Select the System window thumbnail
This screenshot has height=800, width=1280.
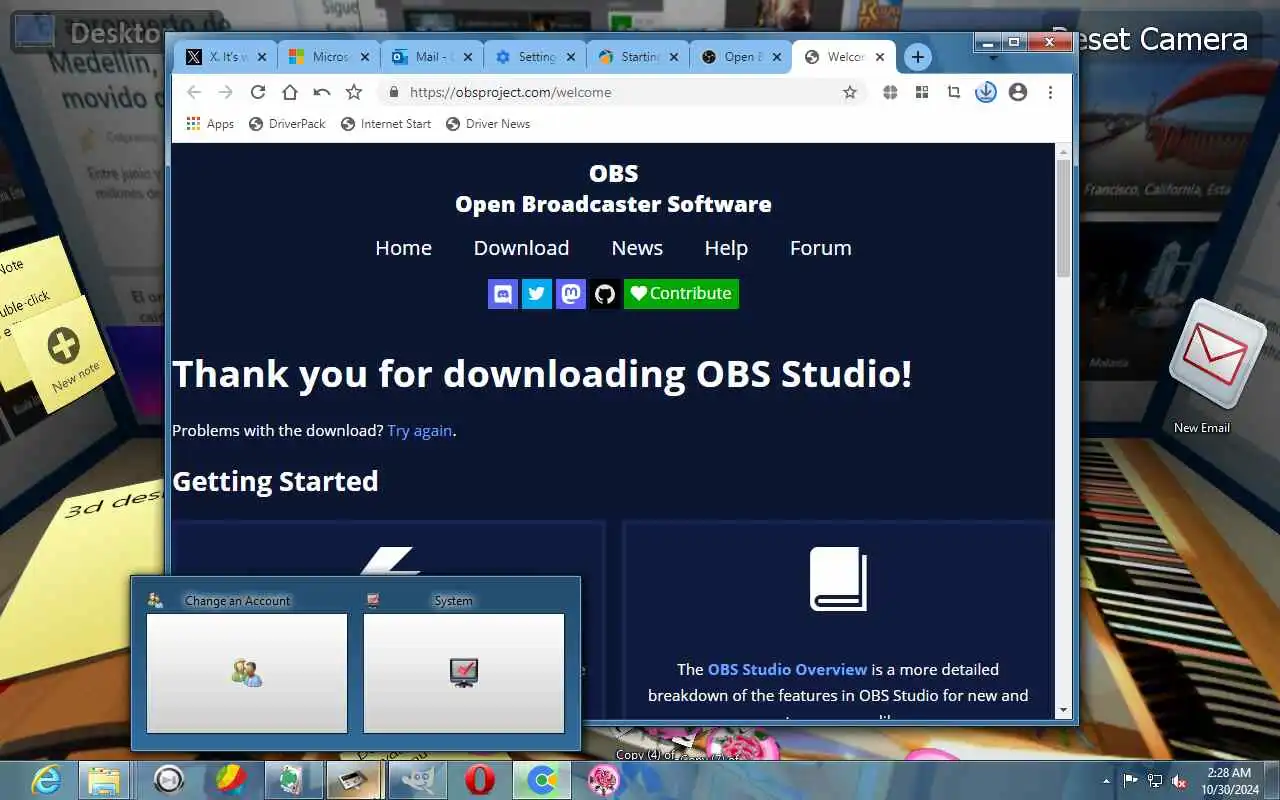pyautogui.click(x=464, y=673)
